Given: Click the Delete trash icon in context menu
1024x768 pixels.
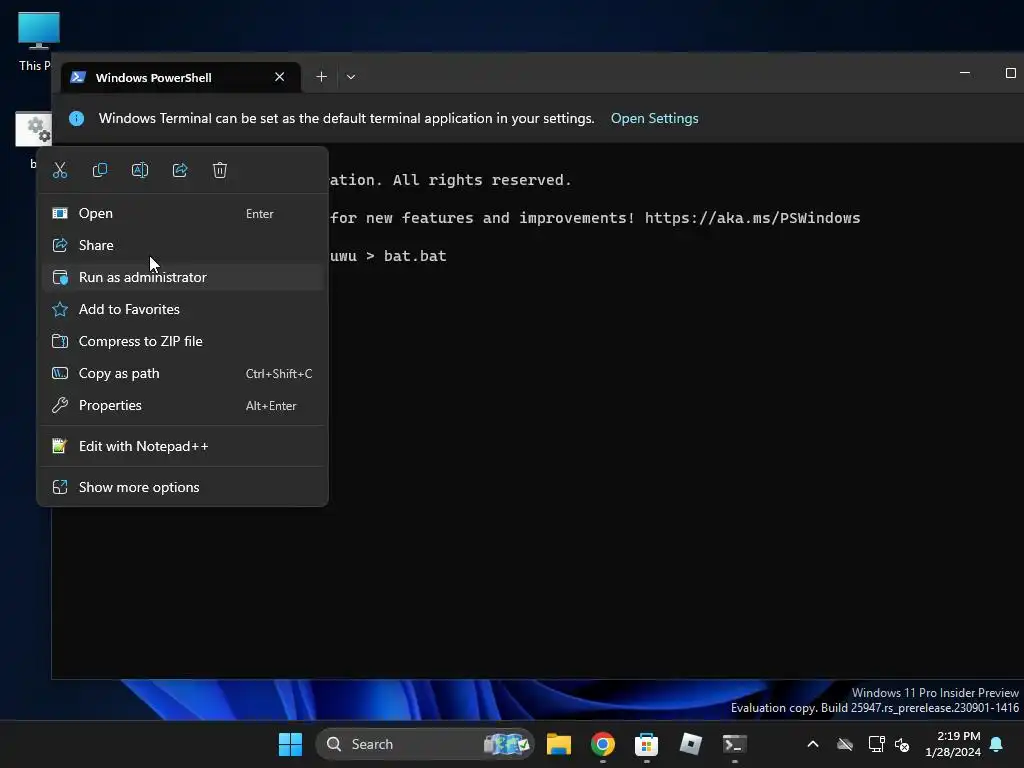Looking at the screenshot, I should click(x=220, y=170).
